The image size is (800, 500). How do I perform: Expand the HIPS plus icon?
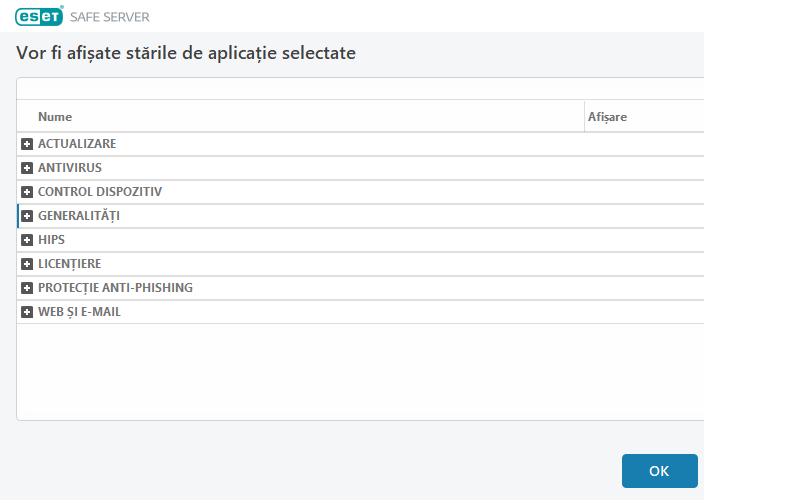click(27, 240)
